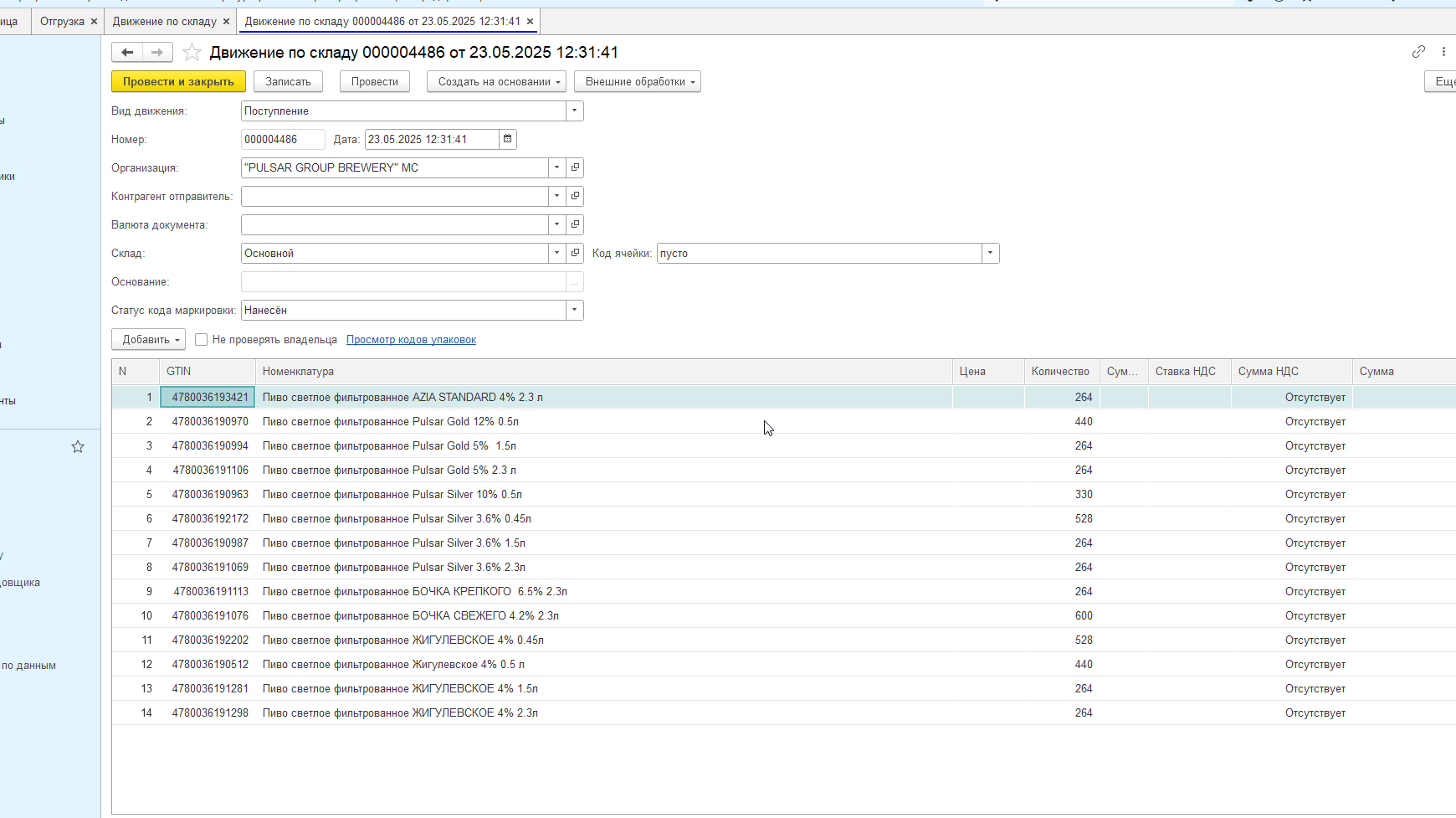Go back with the left arrow button

[127, 52]
